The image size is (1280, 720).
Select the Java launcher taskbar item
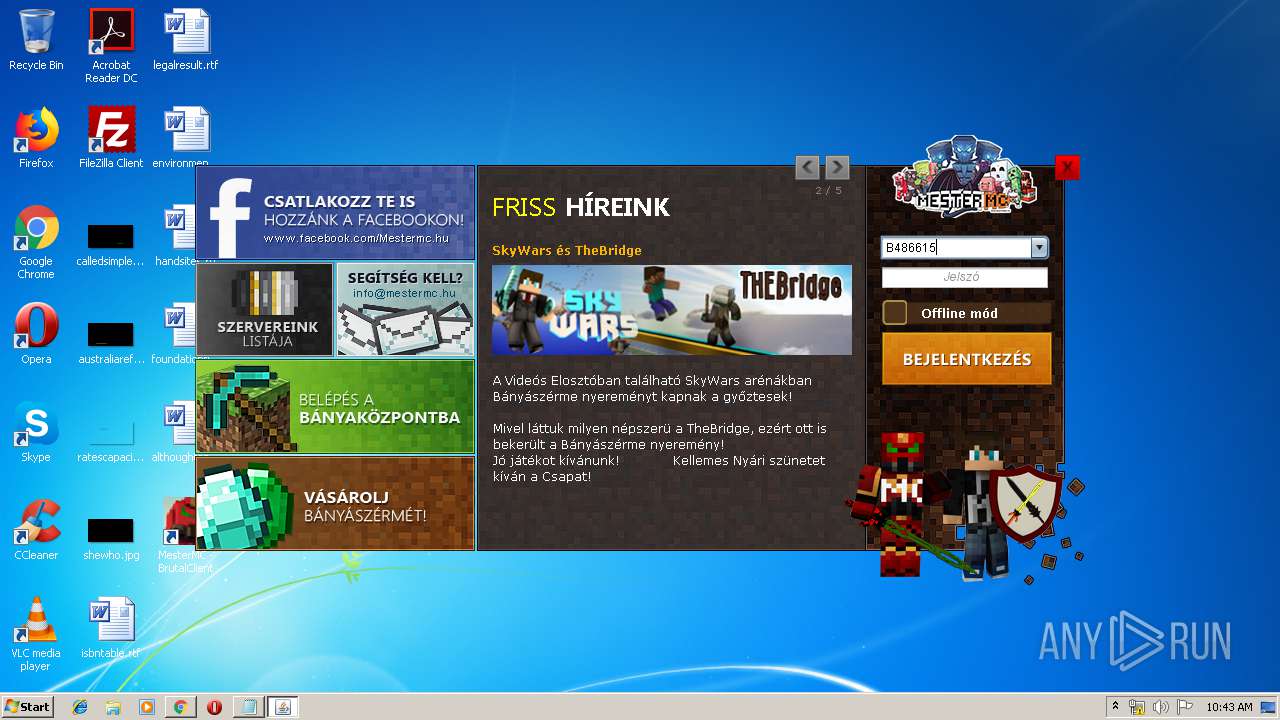(282, 707)
